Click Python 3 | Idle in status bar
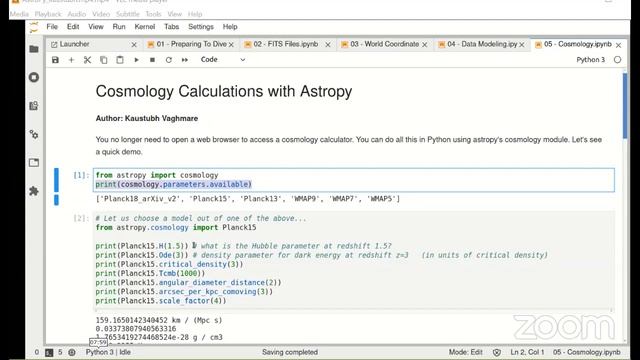Image resolution: width=640 pixels, height=360 pixels. 108,352
